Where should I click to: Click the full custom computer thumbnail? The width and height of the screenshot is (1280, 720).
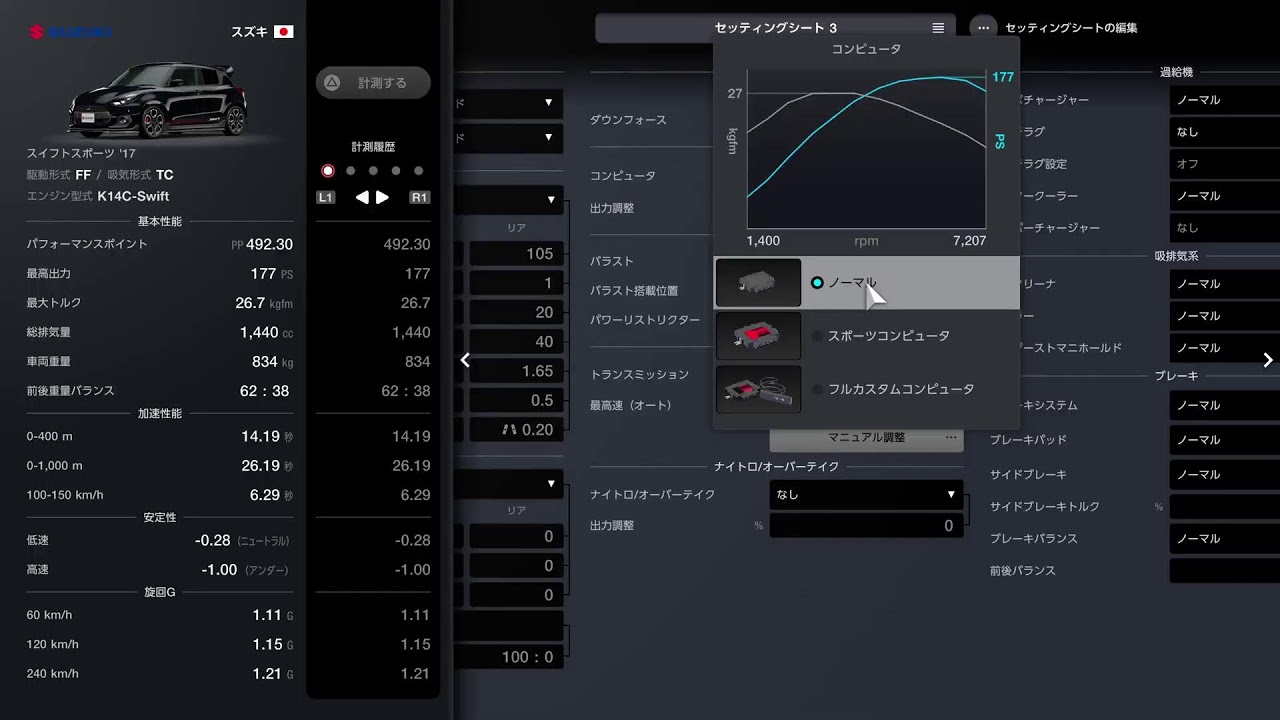[759, 389]
